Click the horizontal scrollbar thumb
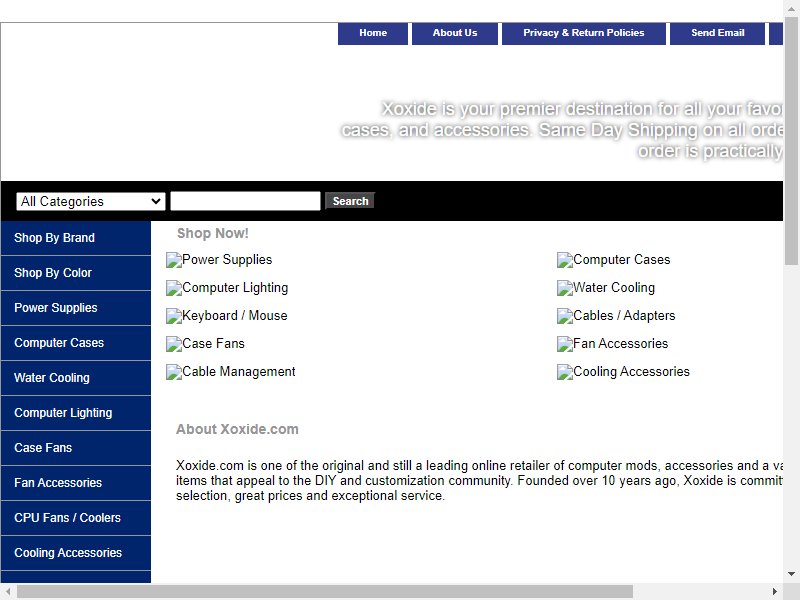800x600 pixels. coord(325,591)
